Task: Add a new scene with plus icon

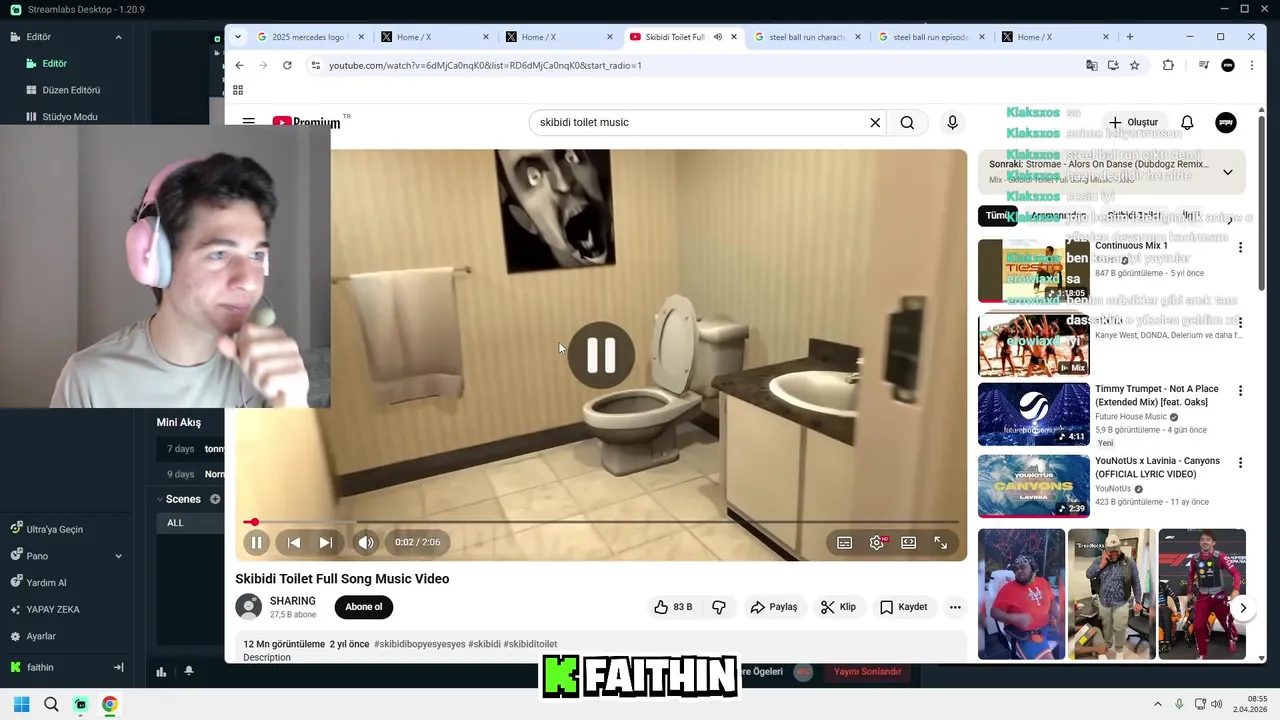Action: click(215, 499)
